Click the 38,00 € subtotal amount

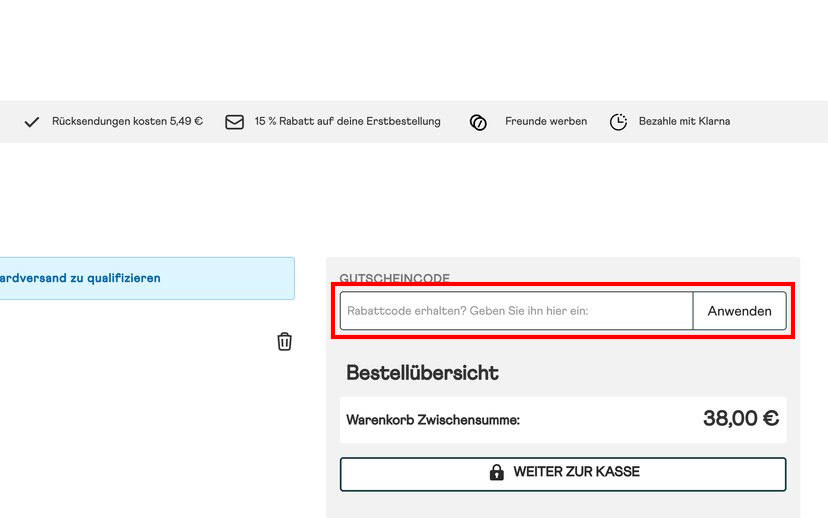741,419
